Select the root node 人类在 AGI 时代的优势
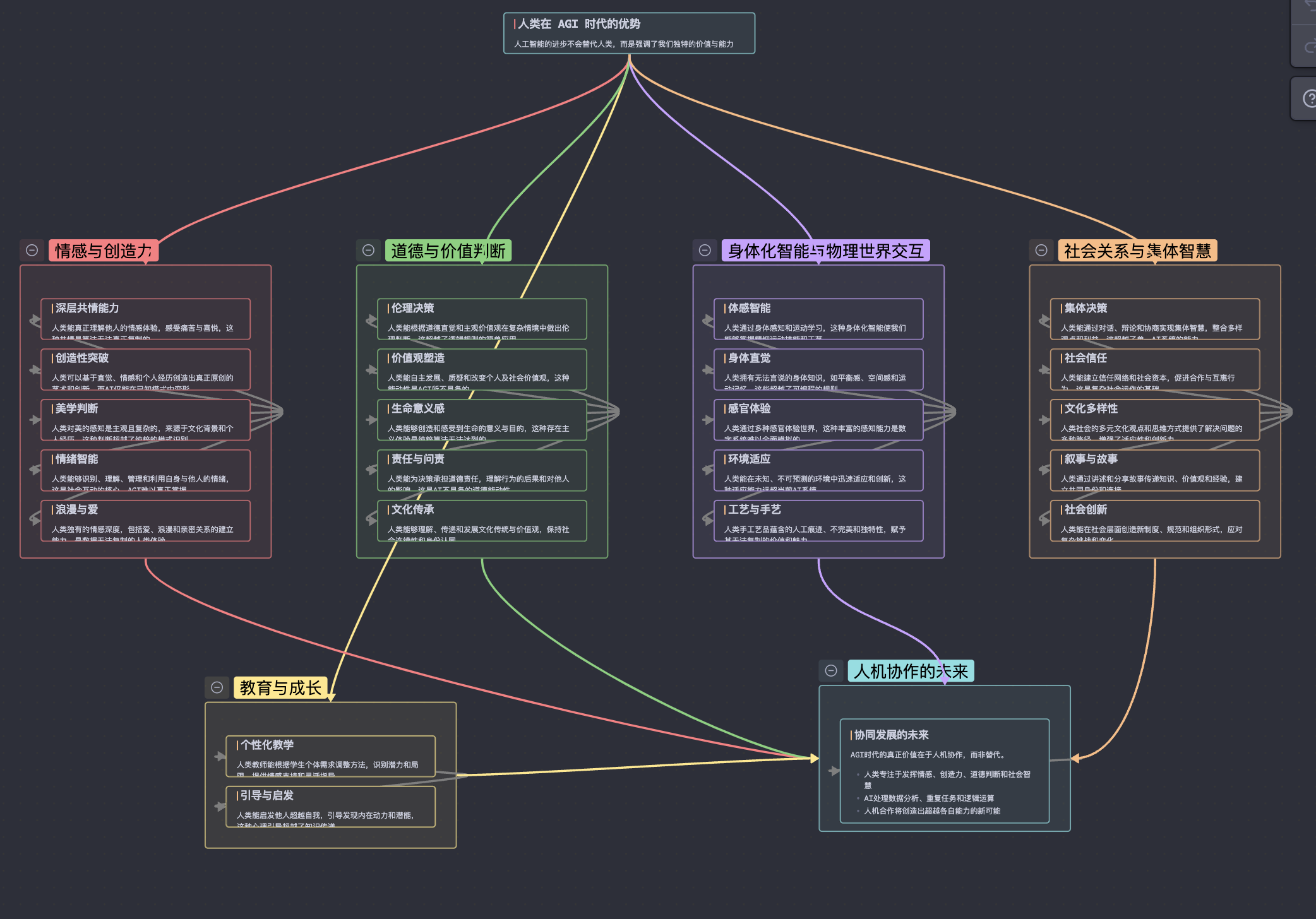 pos(629,33)
